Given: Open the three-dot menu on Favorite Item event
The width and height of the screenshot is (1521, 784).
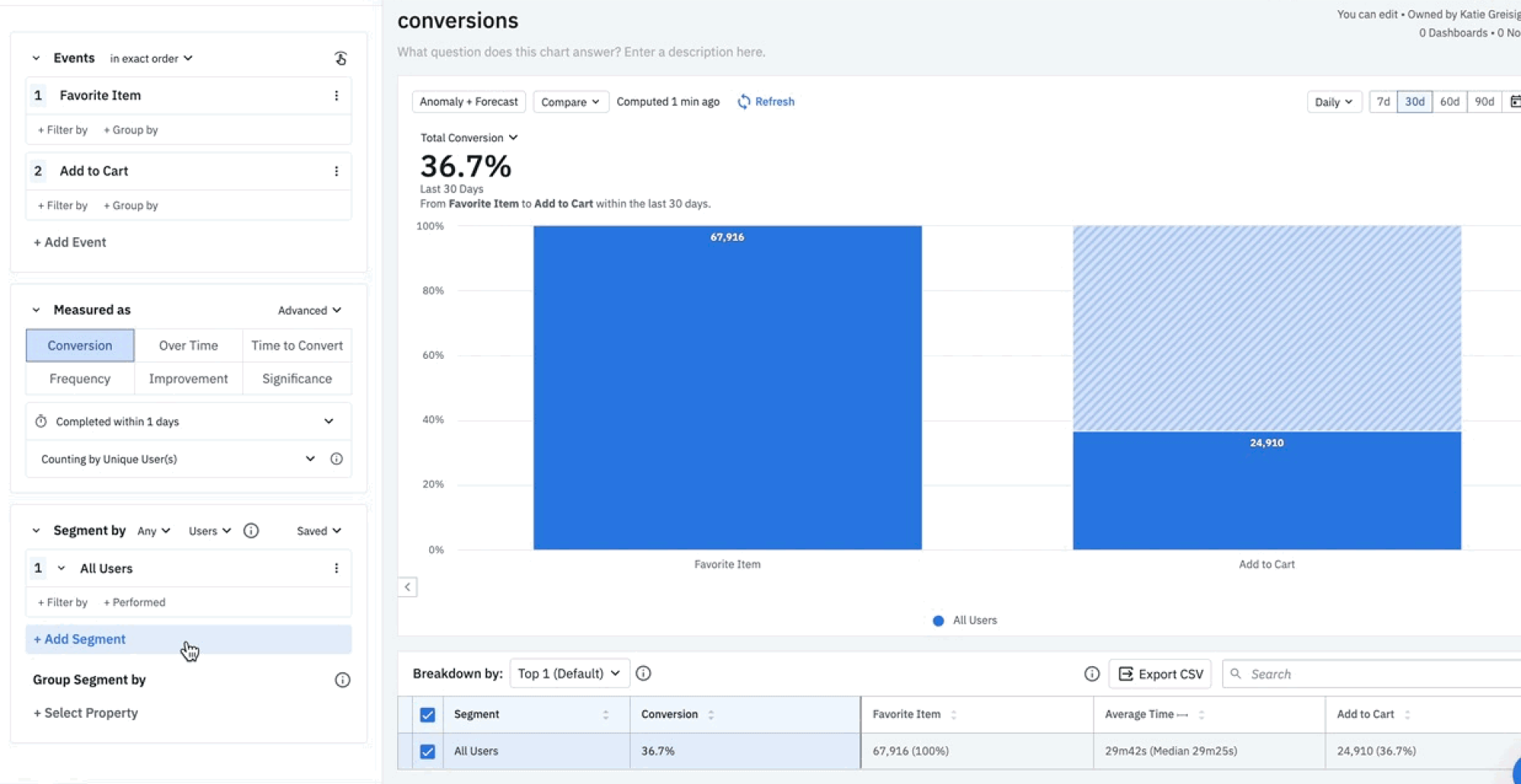Looking at the screenshot, I should [x=337, y=95].
